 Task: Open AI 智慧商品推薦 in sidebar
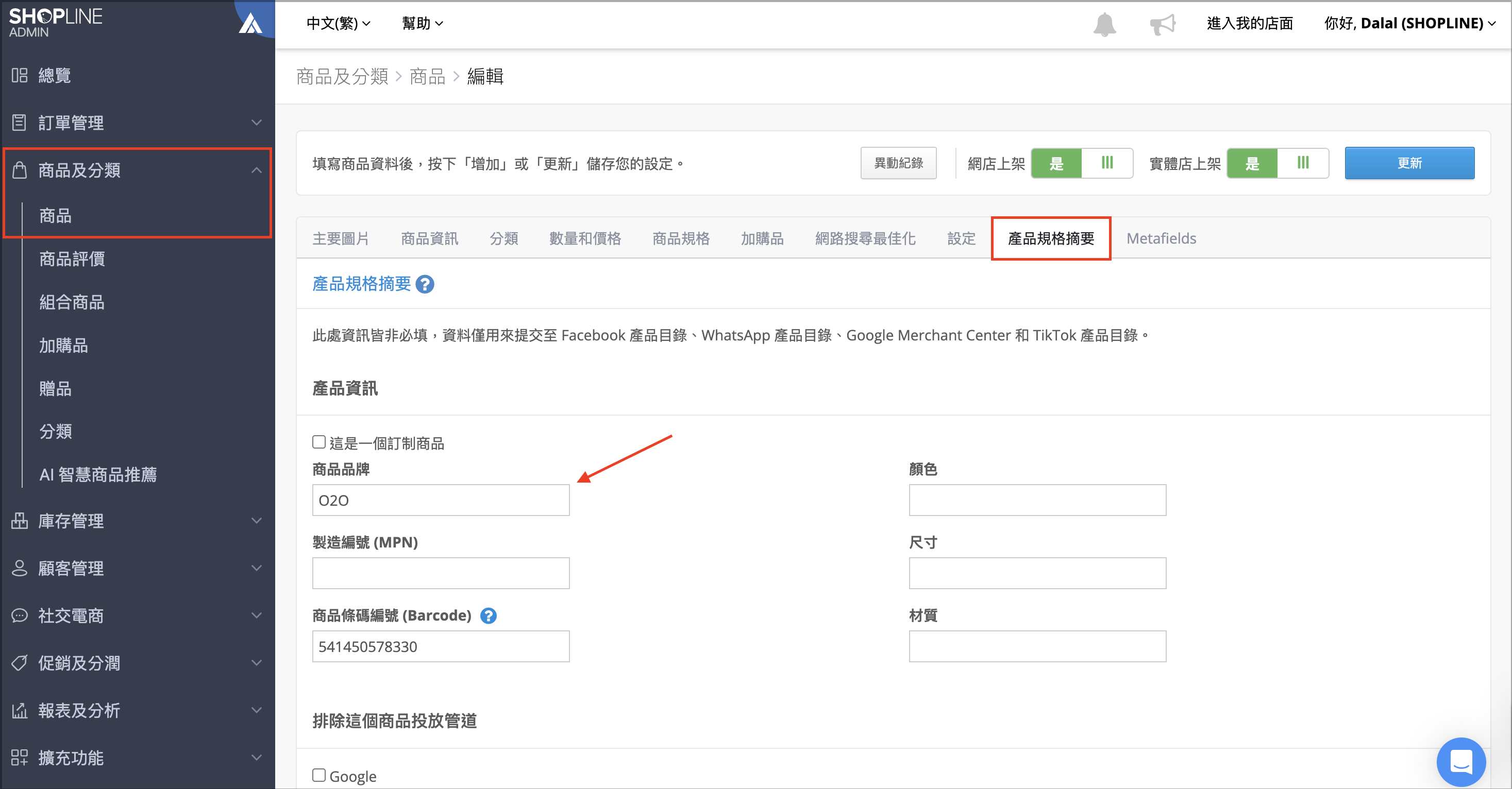click(98, 474)
